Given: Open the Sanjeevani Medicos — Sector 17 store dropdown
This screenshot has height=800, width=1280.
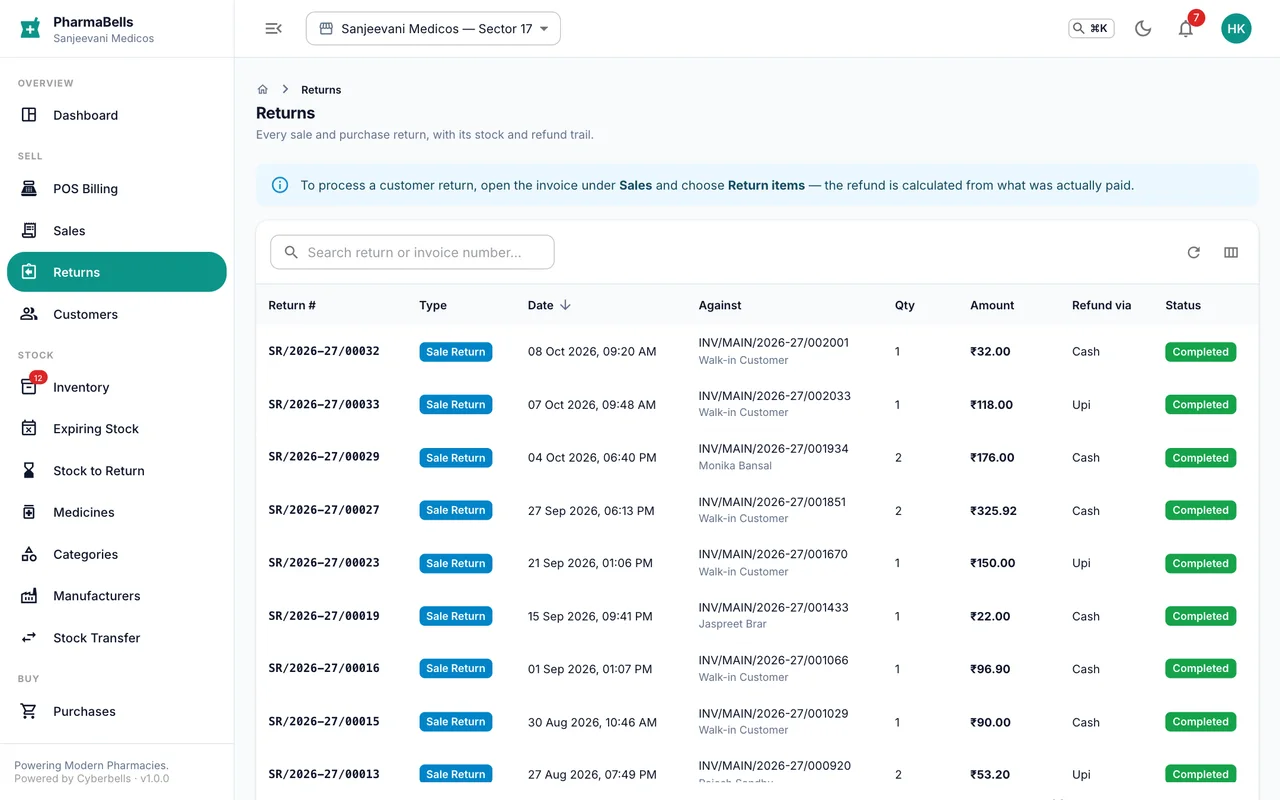Looking at the screenshot, I should point(433,29).
